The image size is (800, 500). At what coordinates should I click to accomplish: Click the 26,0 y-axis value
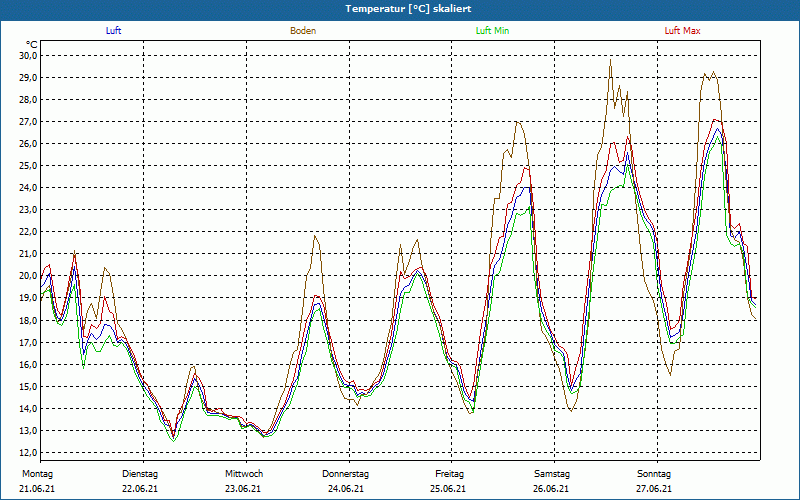pos(29,143)
